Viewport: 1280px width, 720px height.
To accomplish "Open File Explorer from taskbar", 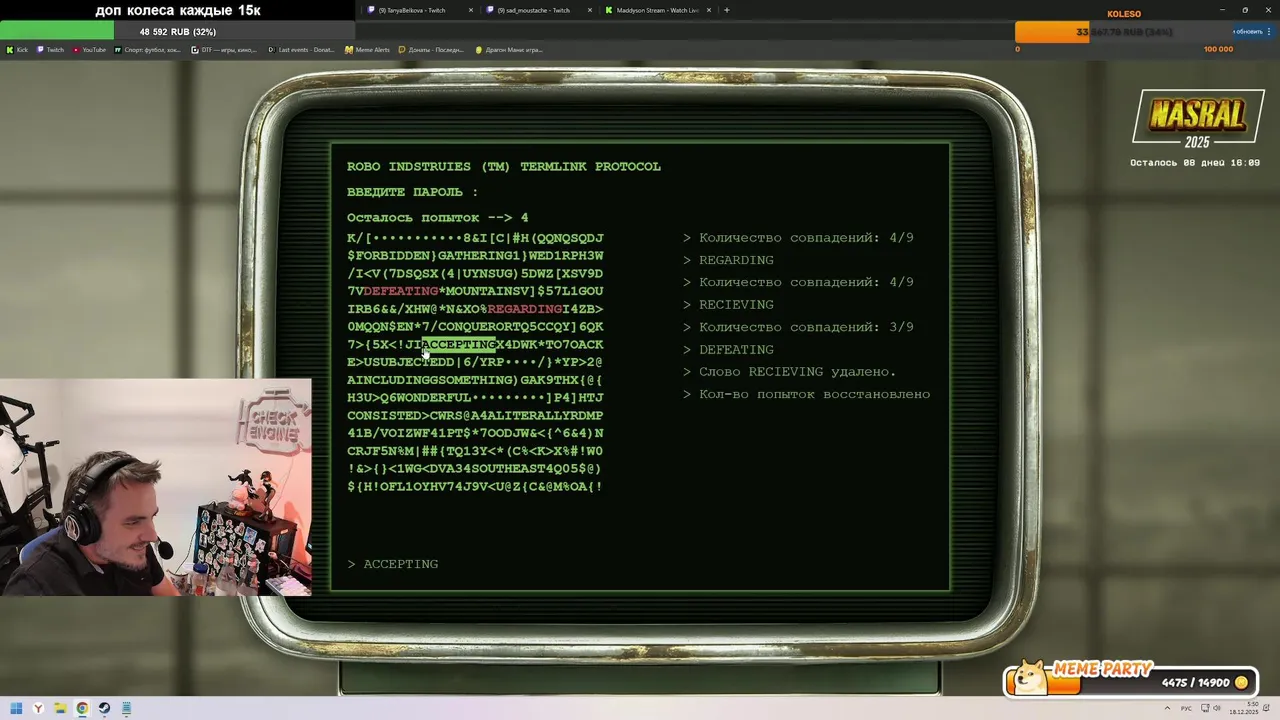I will click(60, 709).
